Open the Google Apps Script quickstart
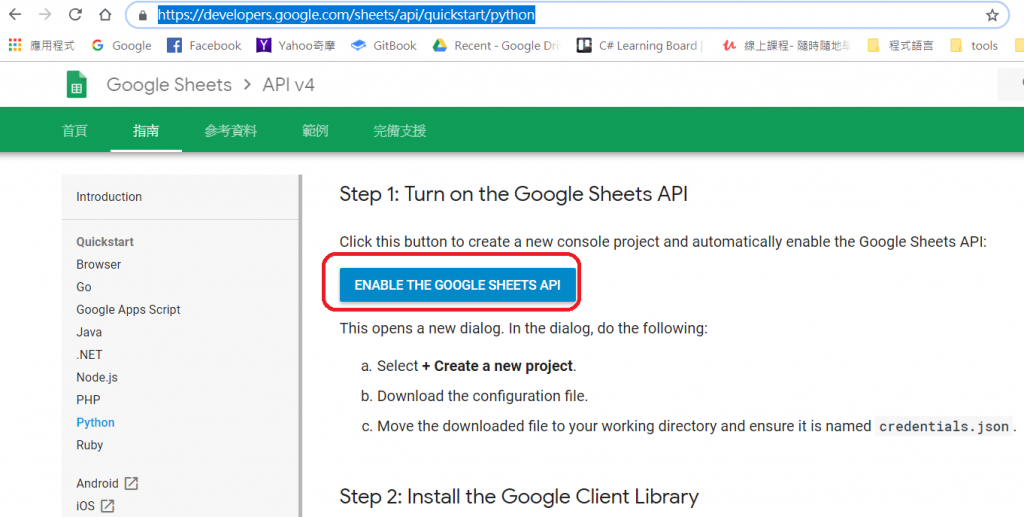Image resolution: width=1024 pixels, height=517 pixels. pos(128,309)
